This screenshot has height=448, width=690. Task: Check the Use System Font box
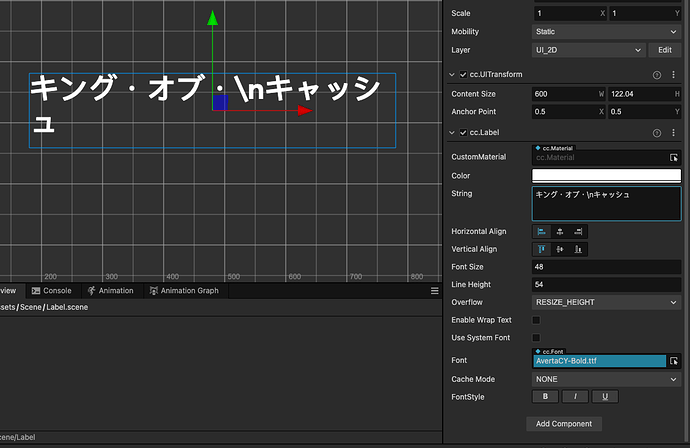536,338
